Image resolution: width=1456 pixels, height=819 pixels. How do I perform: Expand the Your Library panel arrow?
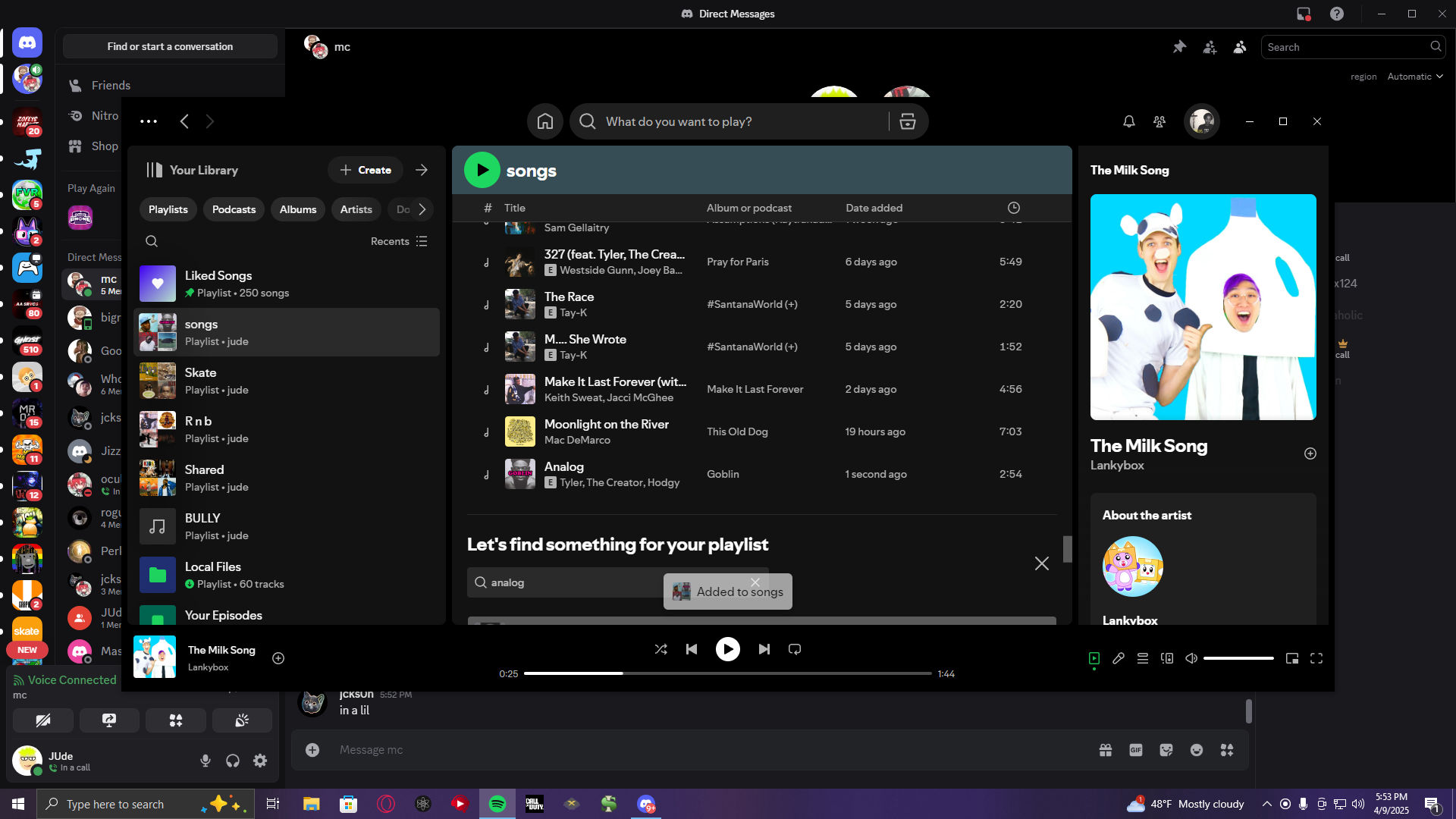pos(422,170)
